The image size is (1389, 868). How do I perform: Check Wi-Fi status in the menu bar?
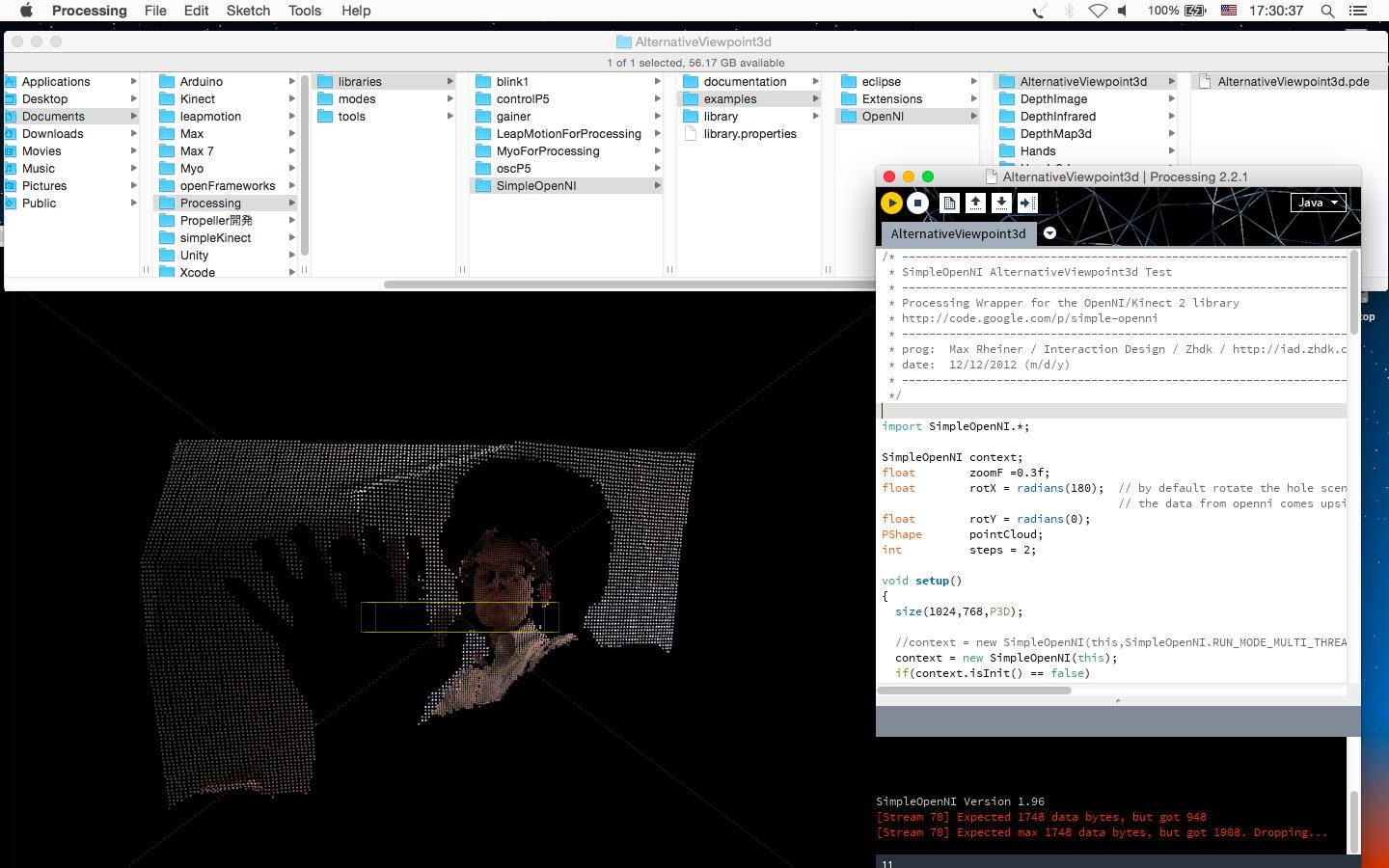tap(1098, 11)
